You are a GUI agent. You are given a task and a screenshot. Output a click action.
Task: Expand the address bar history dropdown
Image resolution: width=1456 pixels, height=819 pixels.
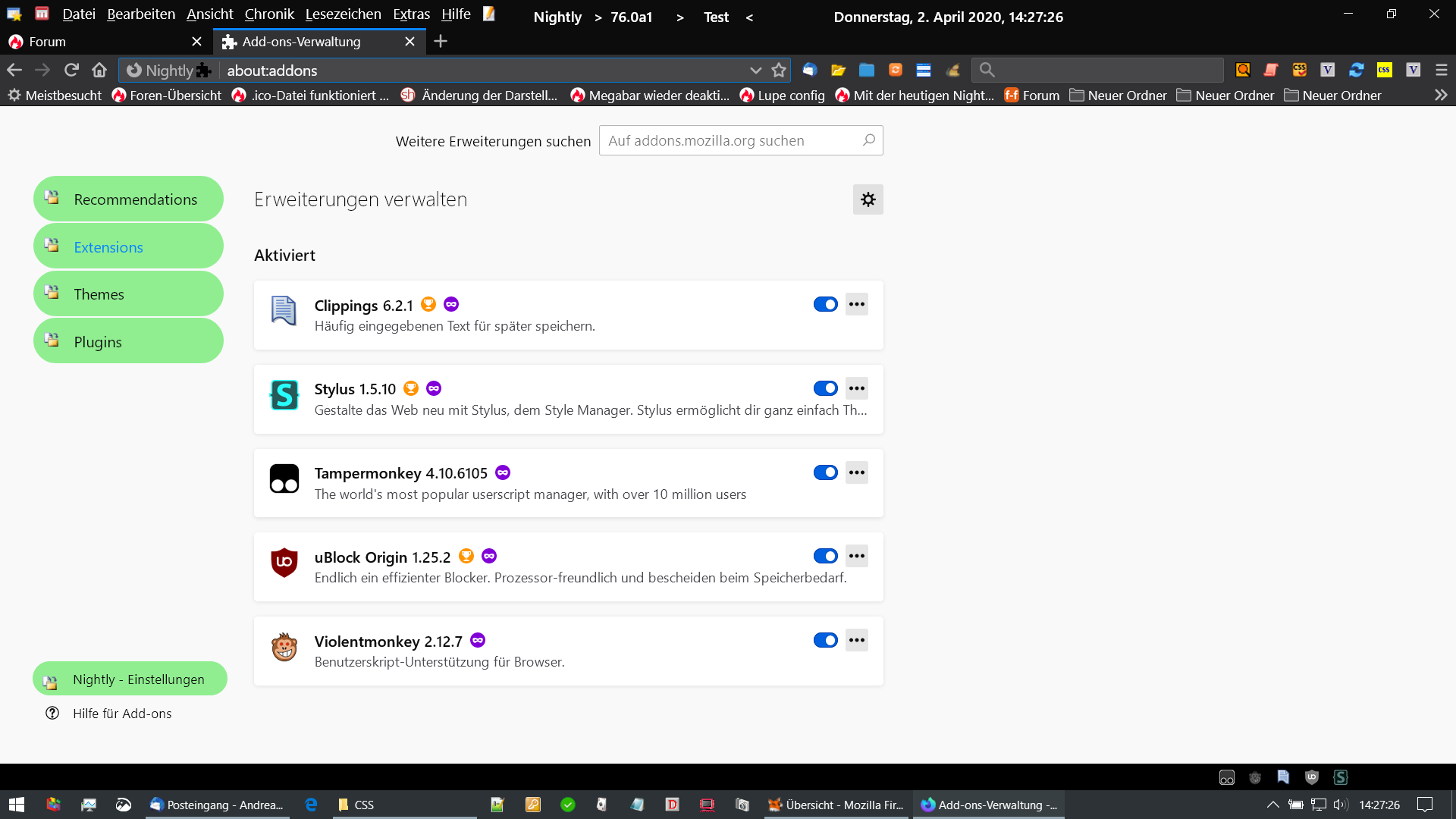[755, 70]
